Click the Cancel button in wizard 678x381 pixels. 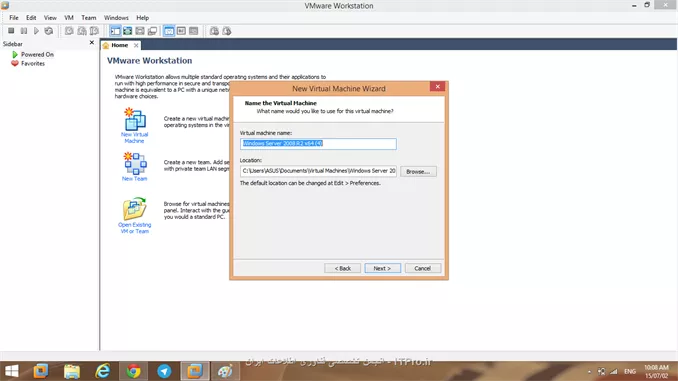click(422, 269)
